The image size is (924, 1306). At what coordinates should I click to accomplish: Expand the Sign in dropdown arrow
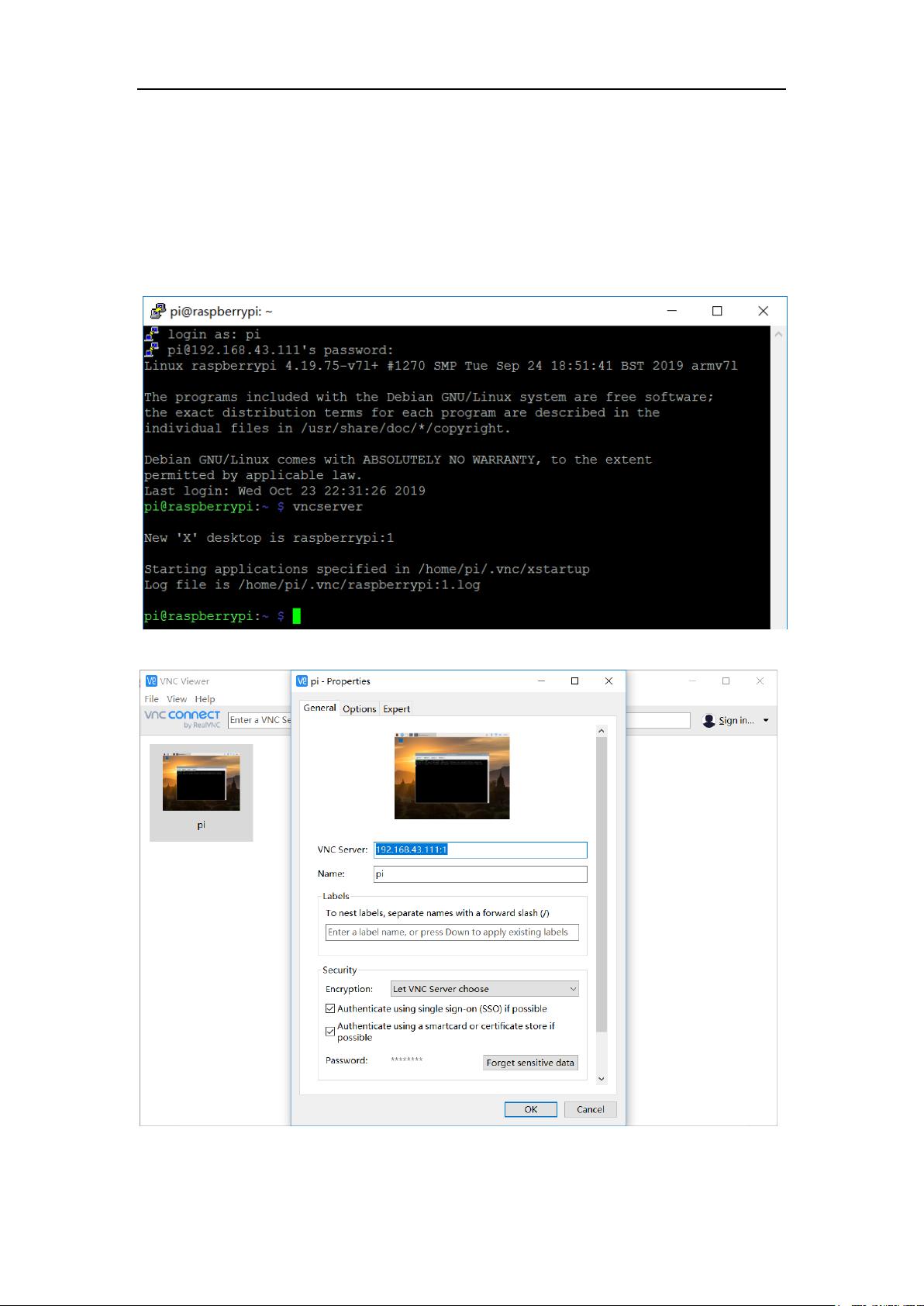tap(766, 721)
